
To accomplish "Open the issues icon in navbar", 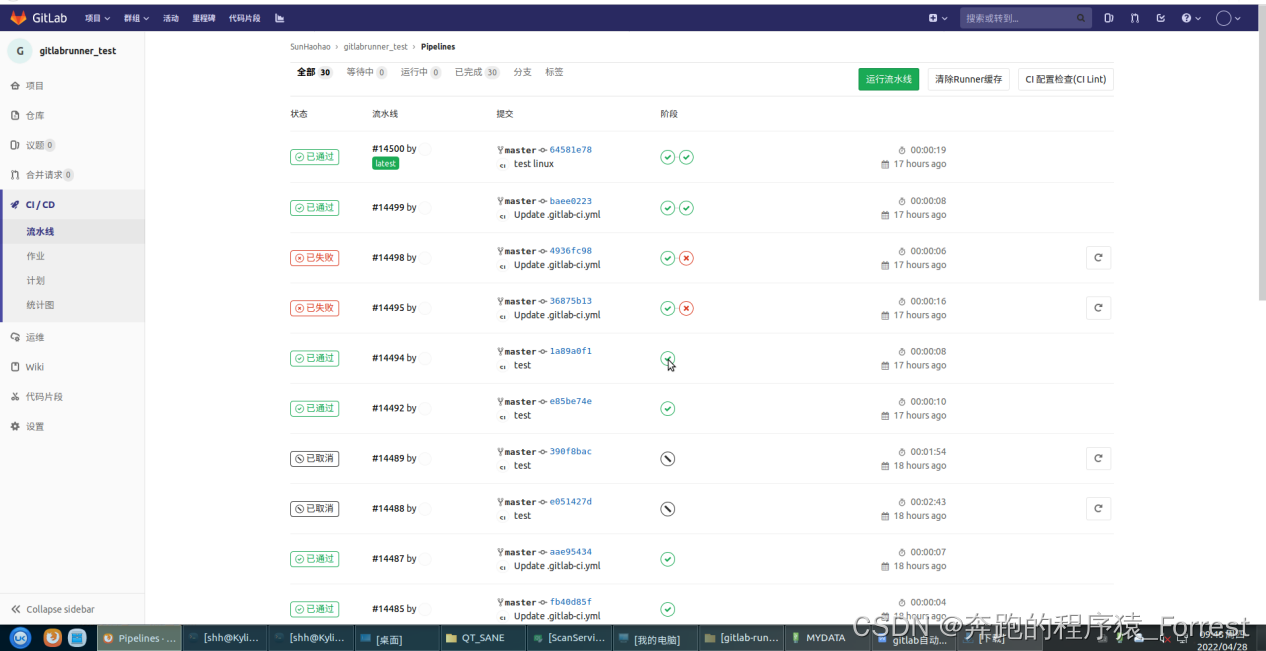I will point(1109,18).
